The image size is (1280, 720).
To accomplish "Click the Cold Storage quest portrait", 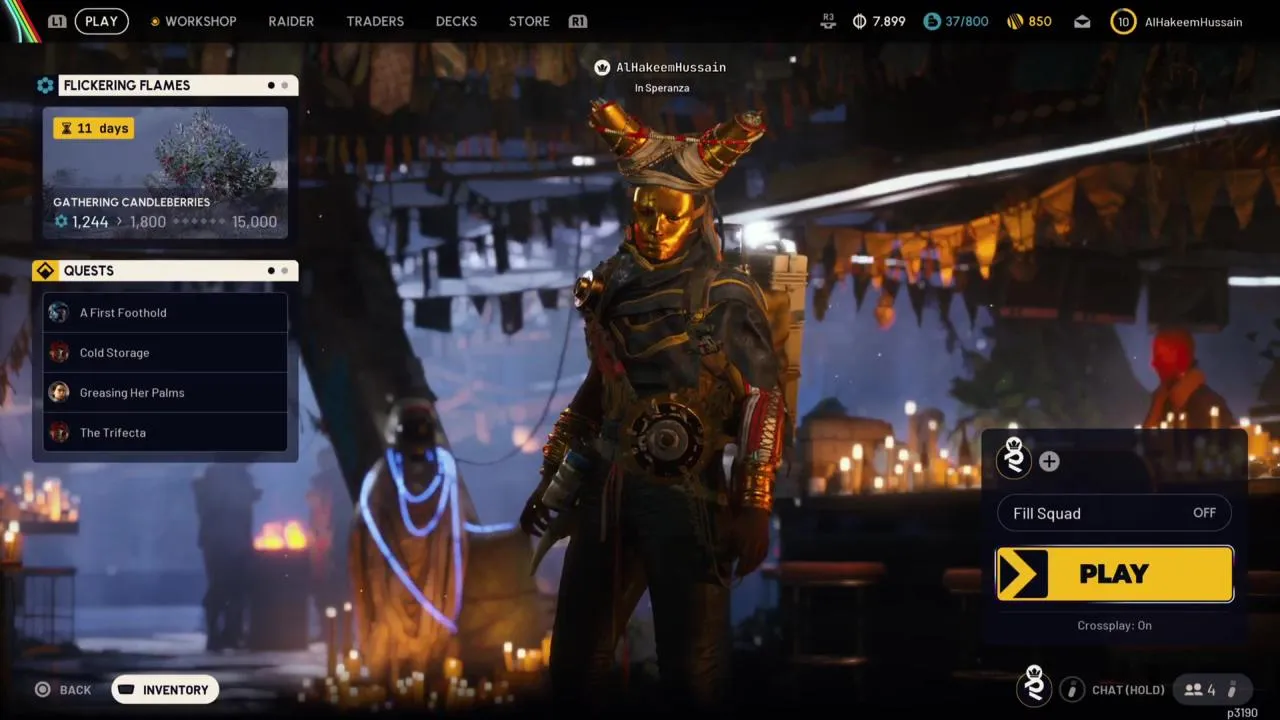I will point(59,353).
